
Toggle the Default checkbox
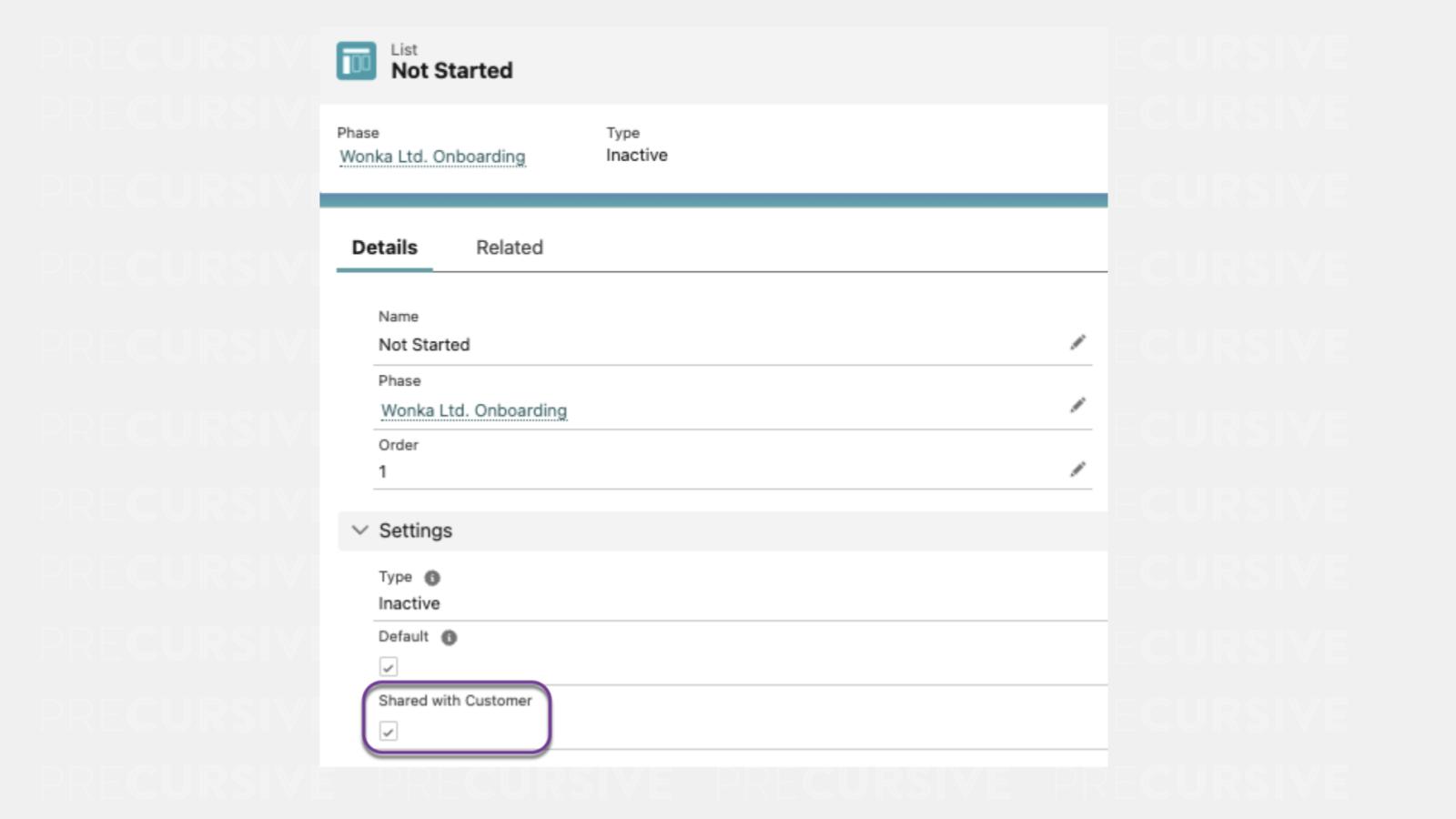(x=389, y=667)
